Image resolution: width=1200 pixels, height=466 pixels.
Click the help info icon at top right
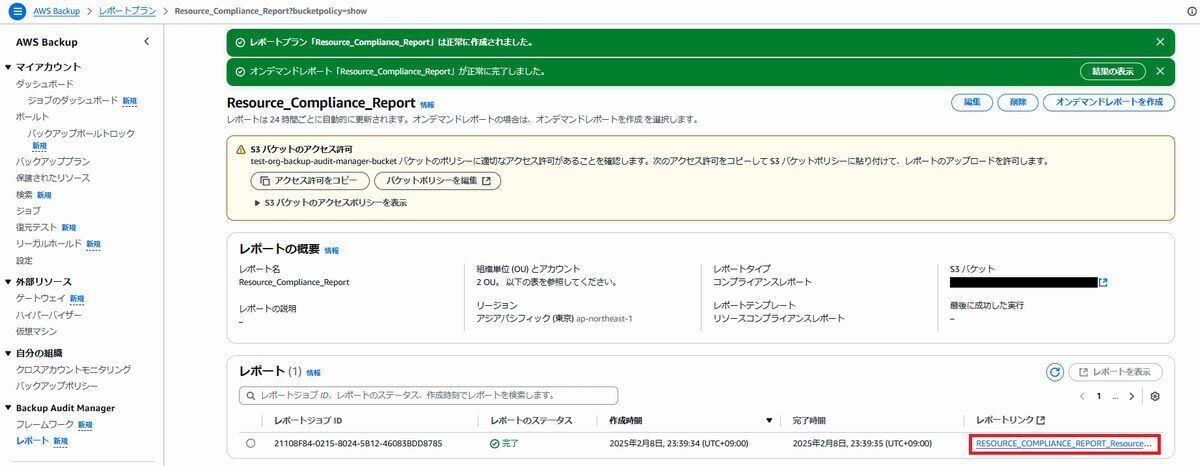(1190, 11)
